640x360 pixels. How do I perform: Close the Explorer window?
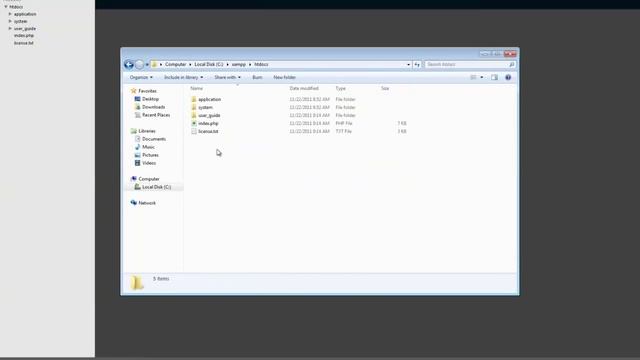(x=510, y=53)
